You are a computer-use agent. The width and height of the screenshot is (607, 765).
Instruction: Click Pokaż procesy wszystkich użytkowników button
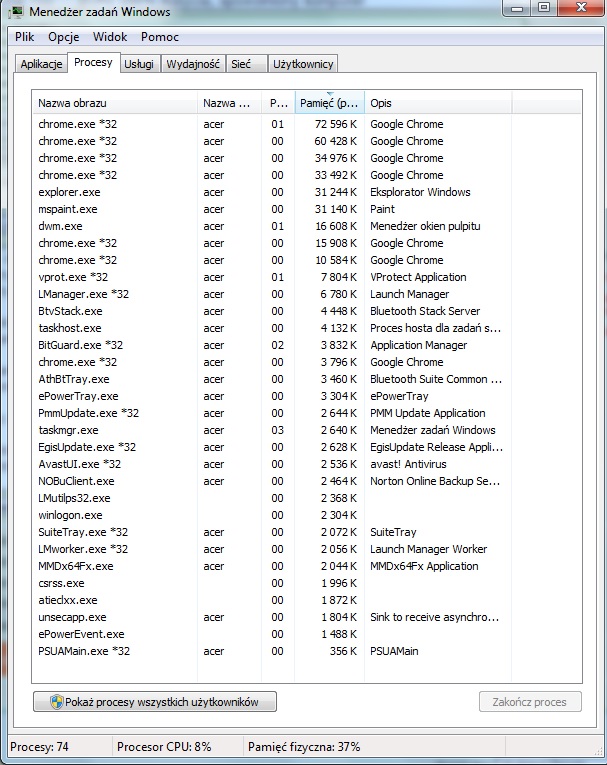click(155, 702)
